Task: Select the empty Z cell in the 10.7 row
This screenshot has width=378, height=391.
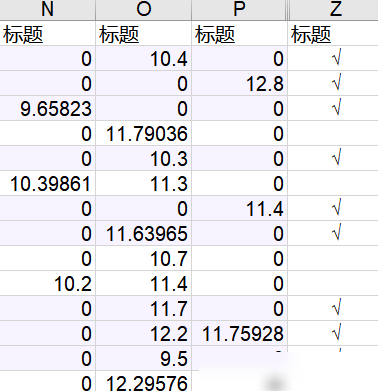Action: point(333,258)
